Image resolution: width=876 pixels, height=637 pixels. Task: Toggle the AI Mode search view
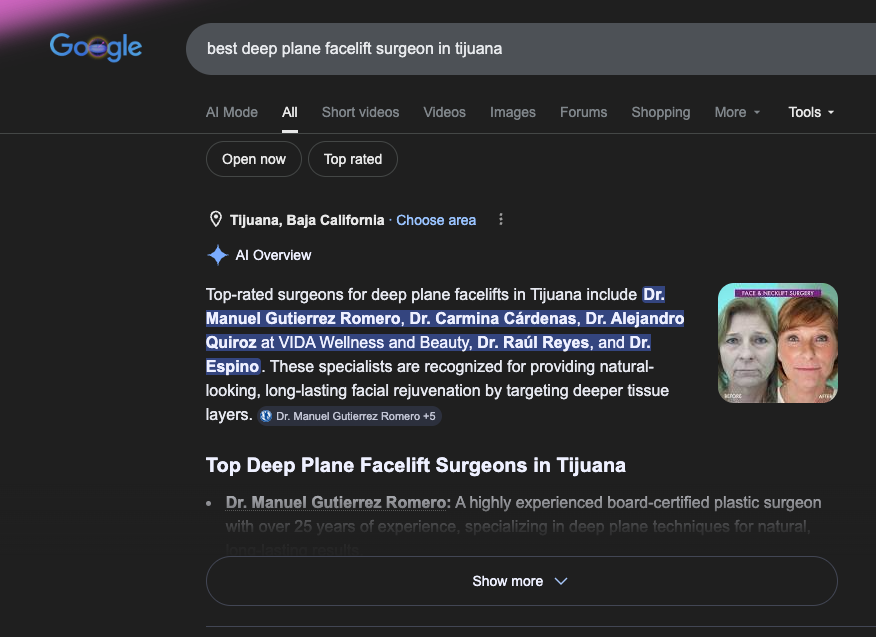pyautogui.click(x=231, y=112)
